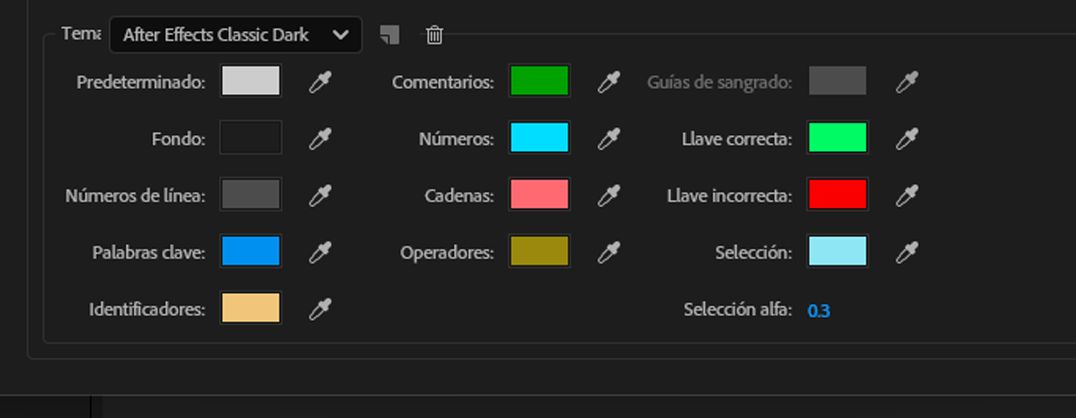Select eyedropper beside Cadenas swatch

[608, 196]
